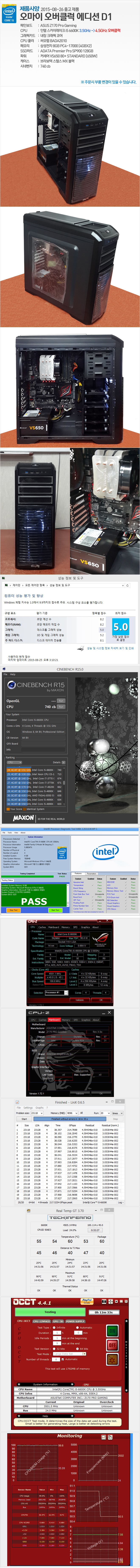Open the Help menu in Cinebench R15
Image resolution: width=140 pixels, height=1568 pixels.
coord(13,675)
